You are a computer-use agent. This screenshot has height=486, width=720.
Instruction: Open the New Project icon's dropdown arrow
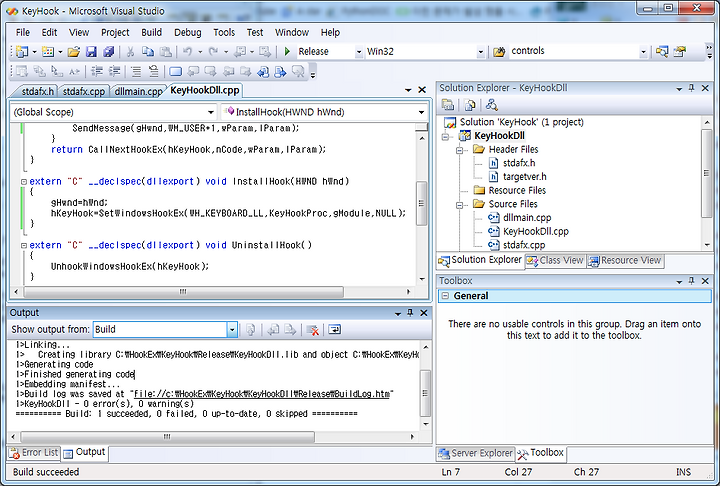coord(34,52)
